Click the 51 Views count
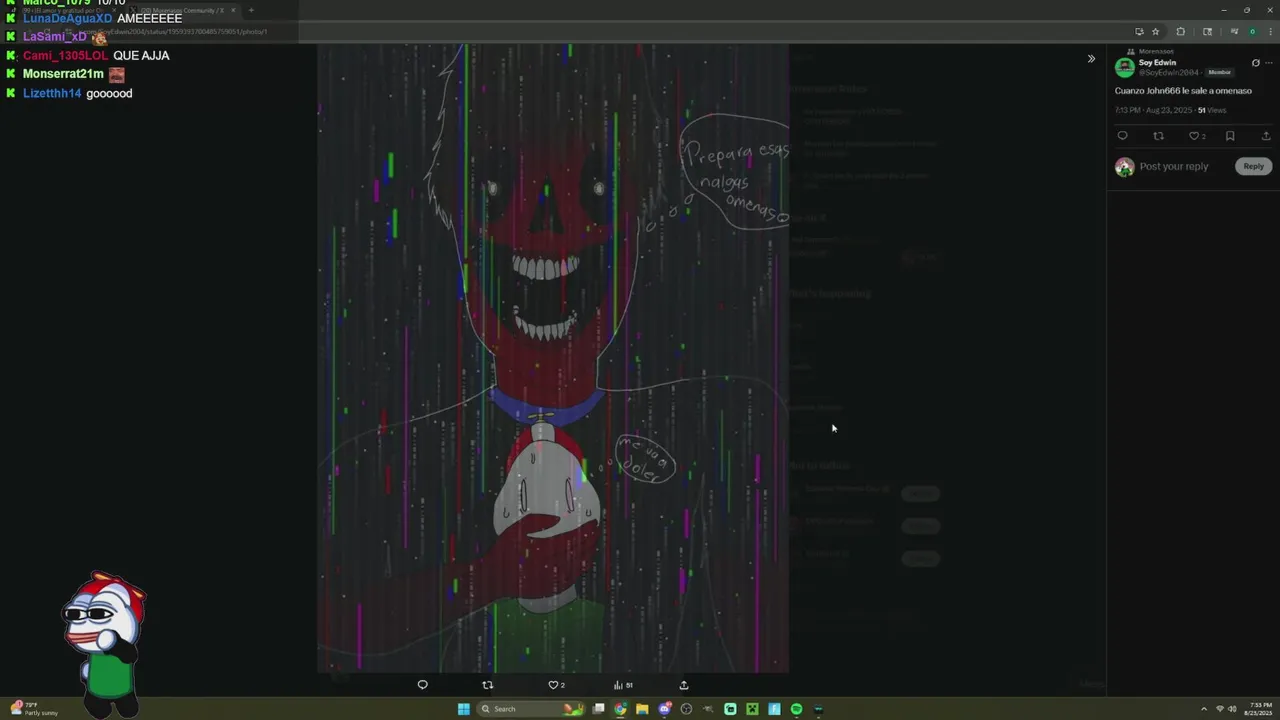 click(1212, 110)
